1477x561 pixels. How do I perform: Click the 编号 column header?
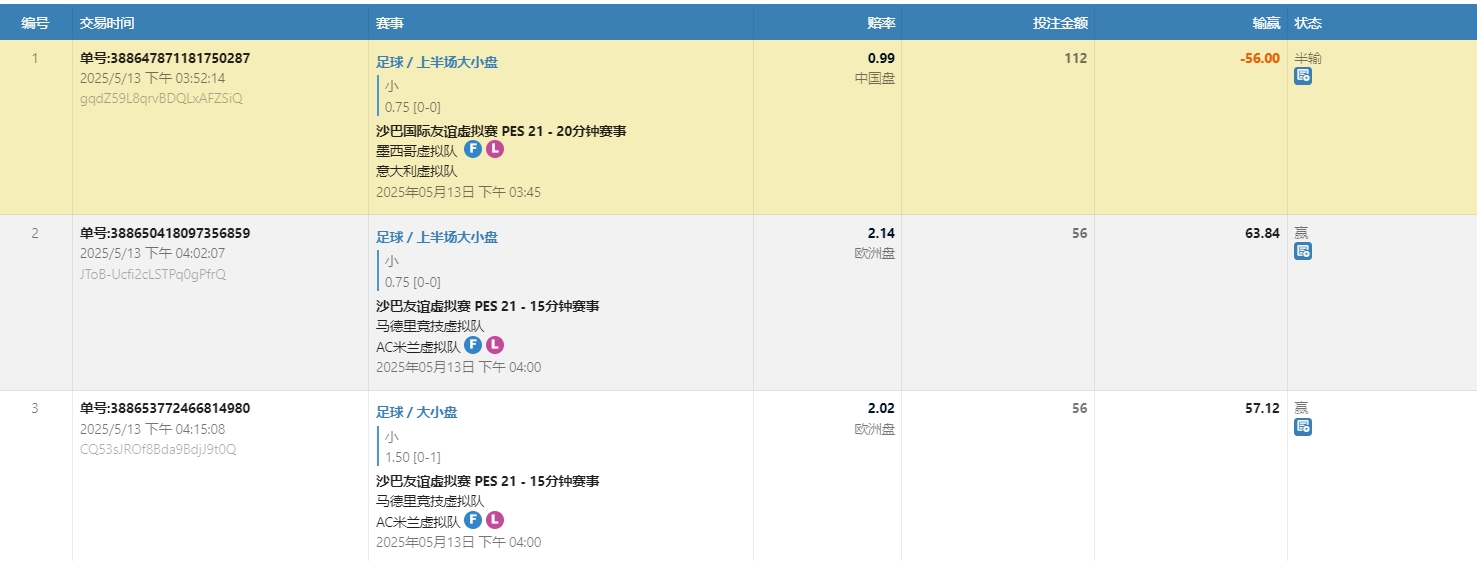35,22
